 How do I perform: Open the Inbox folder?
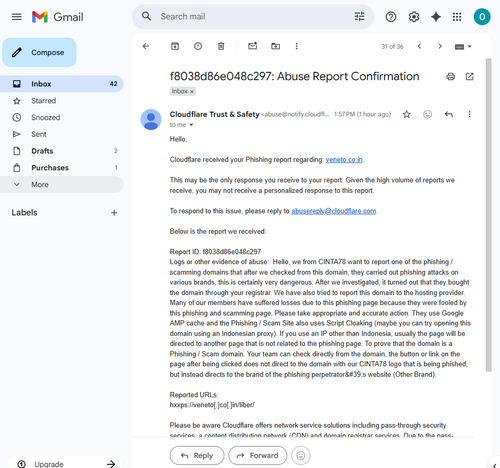[62, 84]
